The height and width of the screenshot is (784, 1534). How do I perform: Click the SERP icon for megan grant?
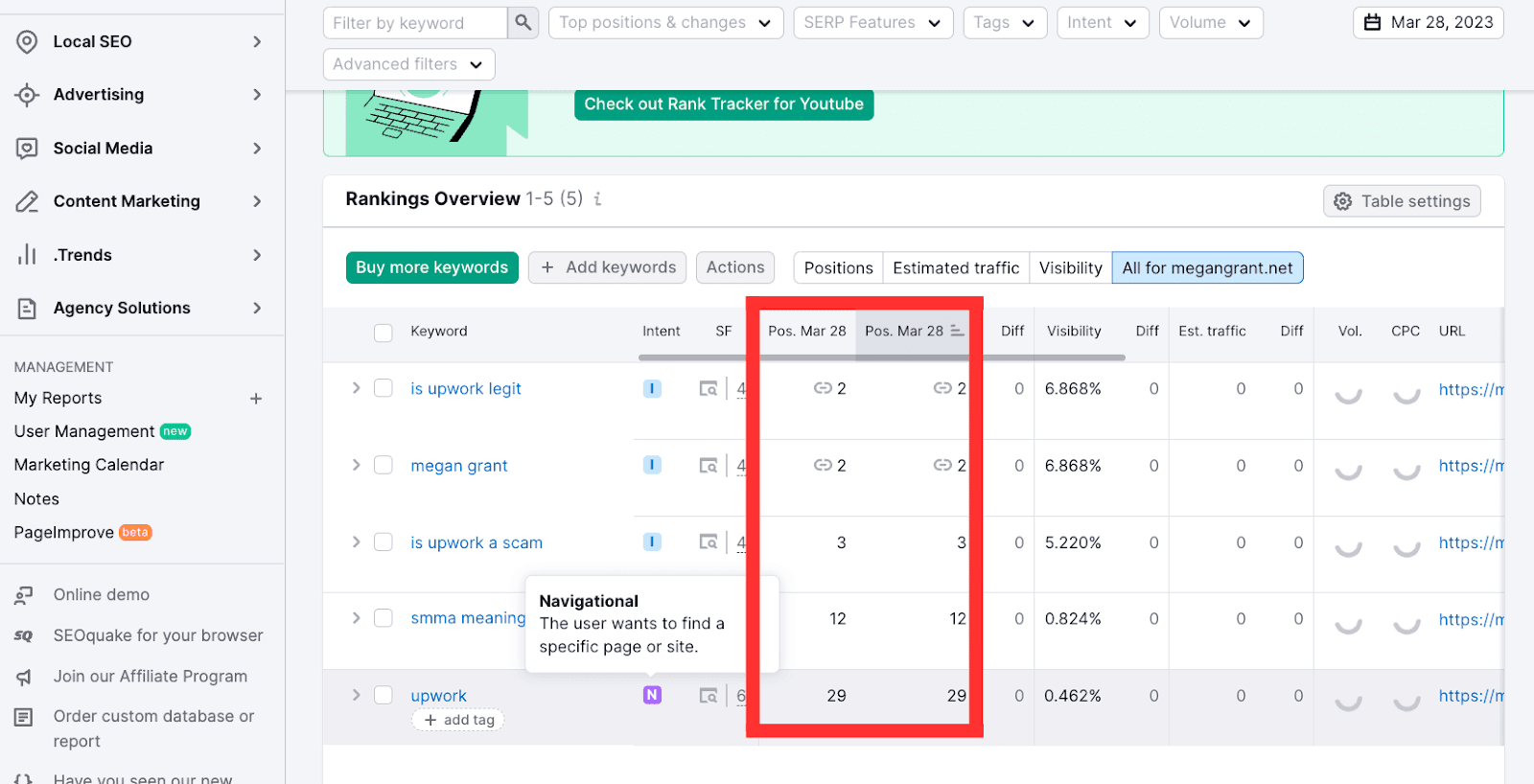pyautogui.click(x=709, y=466)
